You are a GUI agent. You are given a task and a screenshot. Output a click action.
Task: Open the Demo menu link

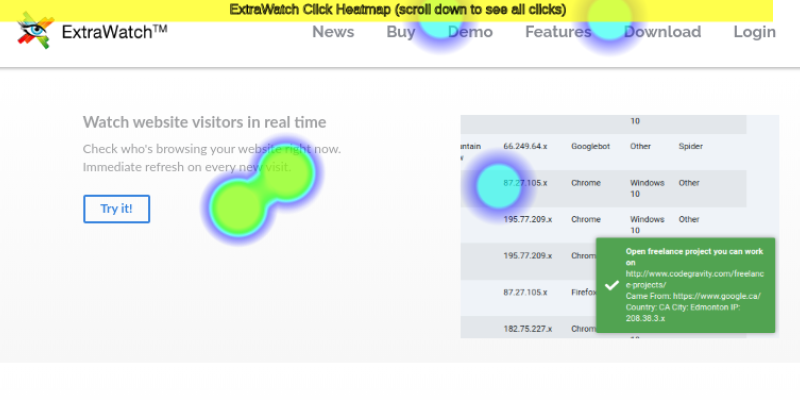[x=470, y=32]
